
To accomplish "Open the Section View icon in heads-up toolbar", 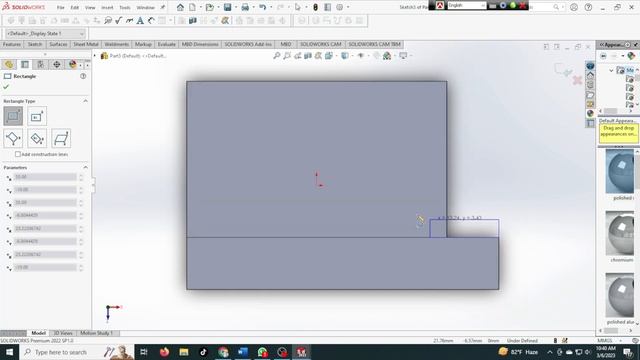I will pos(308,56).
